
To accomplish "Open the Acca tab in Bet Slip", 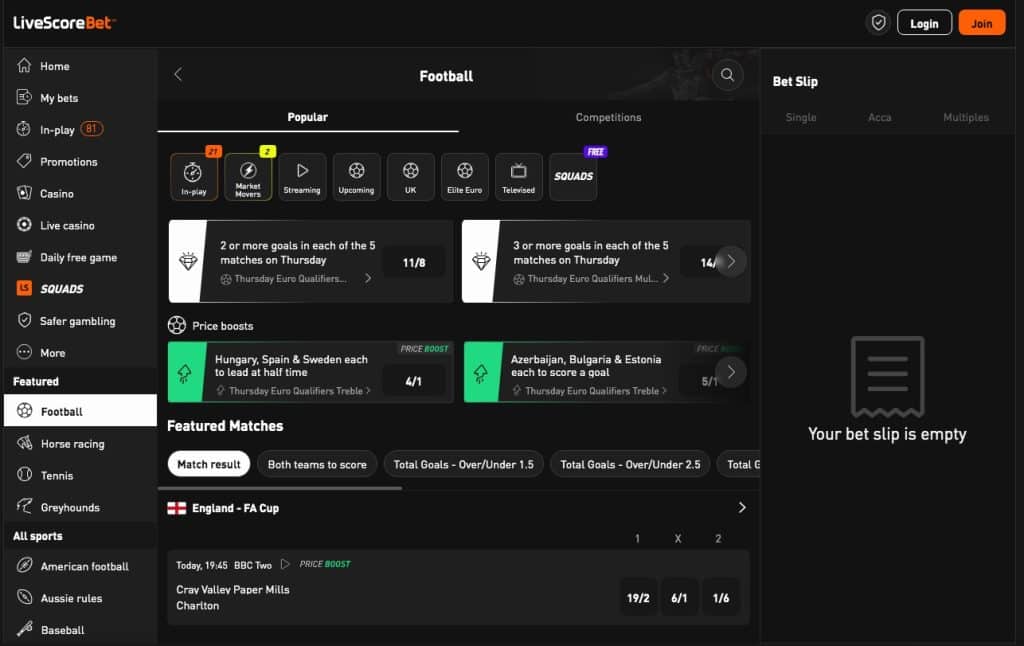I will coord(880,117).
